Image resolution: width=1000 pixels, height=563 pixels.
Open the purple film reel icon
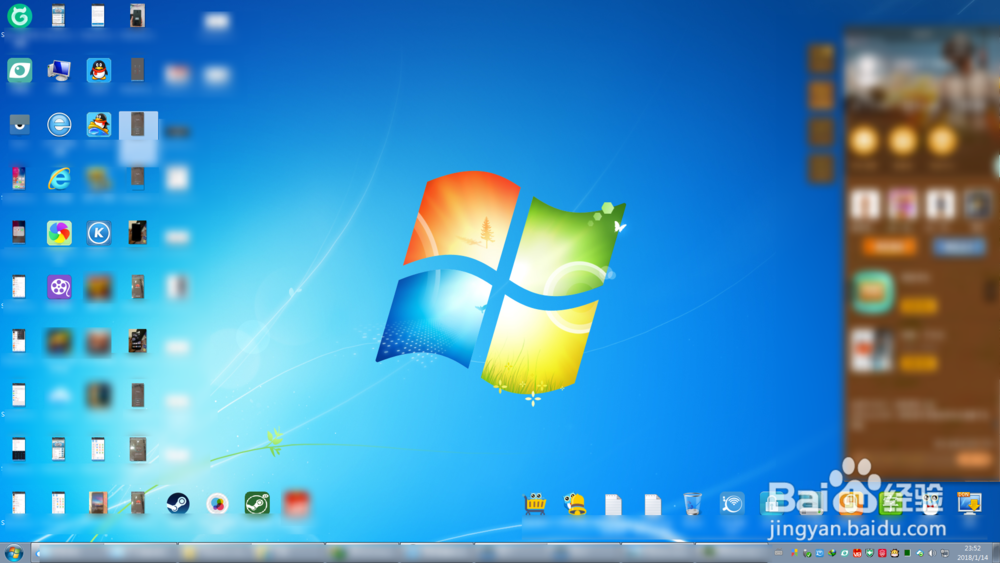click(59, 287)
